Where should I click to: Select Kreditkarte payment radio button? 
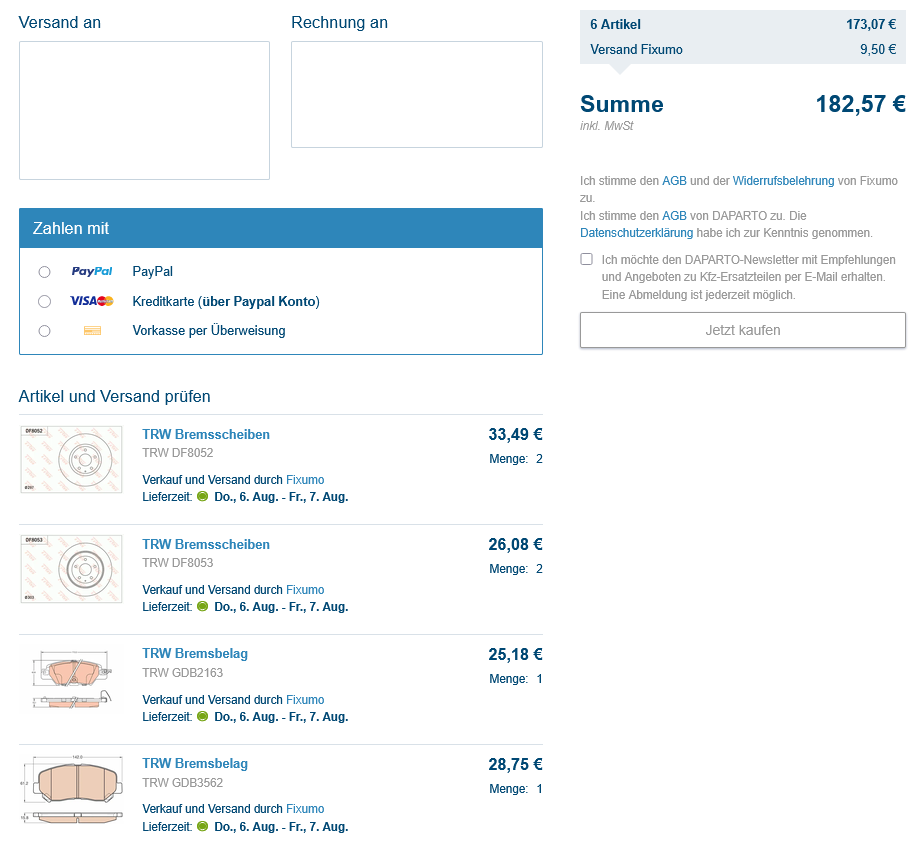pos(44,301)
